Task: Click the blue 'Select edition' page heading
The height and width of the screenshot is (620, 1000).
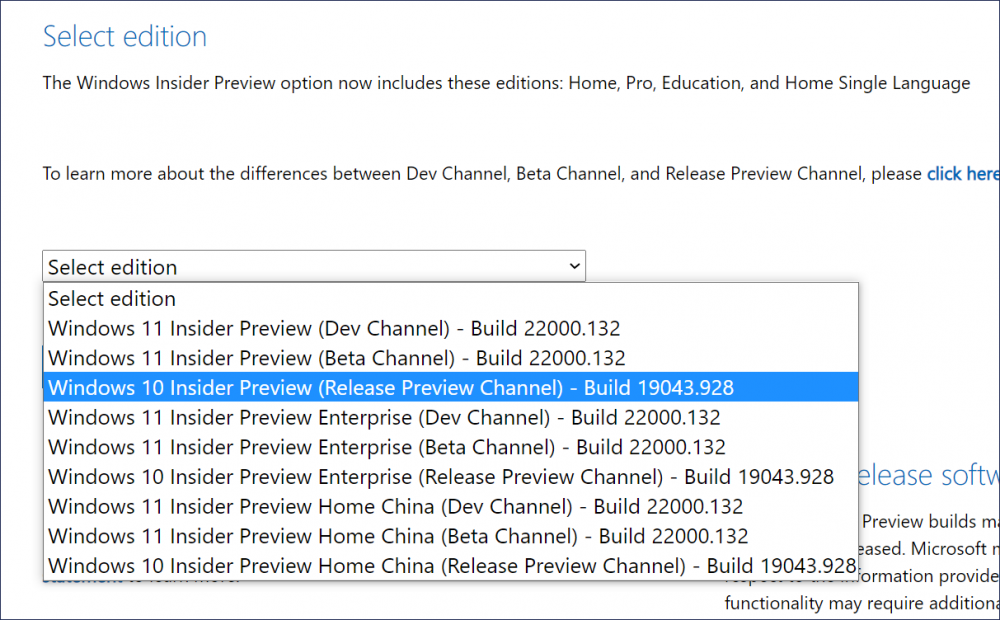Action: (125, 36)
